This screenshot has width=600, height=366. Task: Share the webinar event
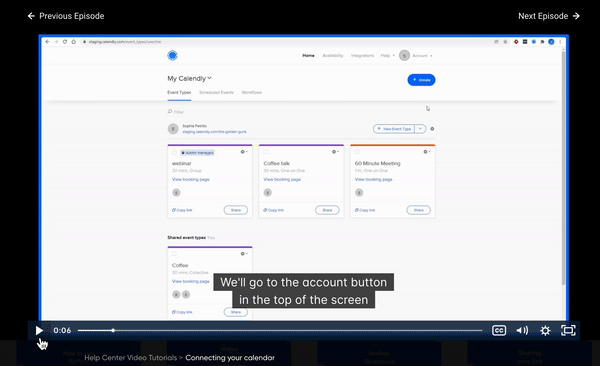[x=236, y=210]
